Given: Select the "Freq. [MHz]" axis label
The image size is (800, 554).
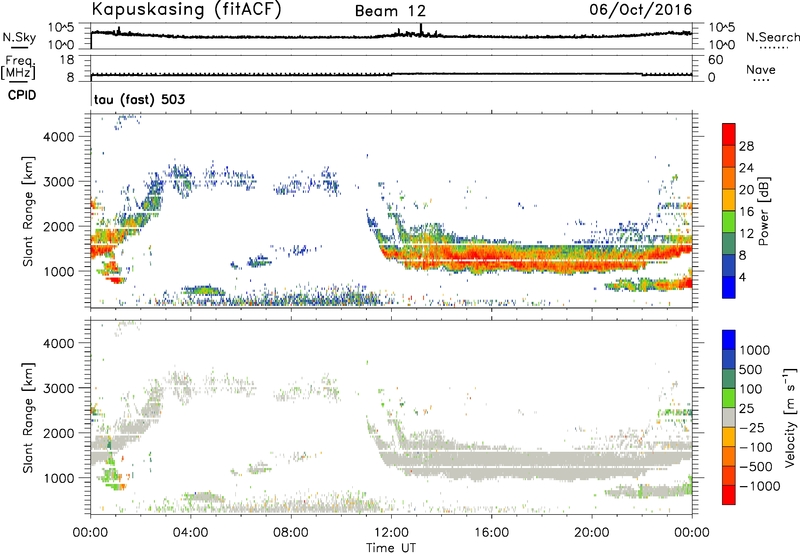Looking at the screenshot, I should coord(18,67).
